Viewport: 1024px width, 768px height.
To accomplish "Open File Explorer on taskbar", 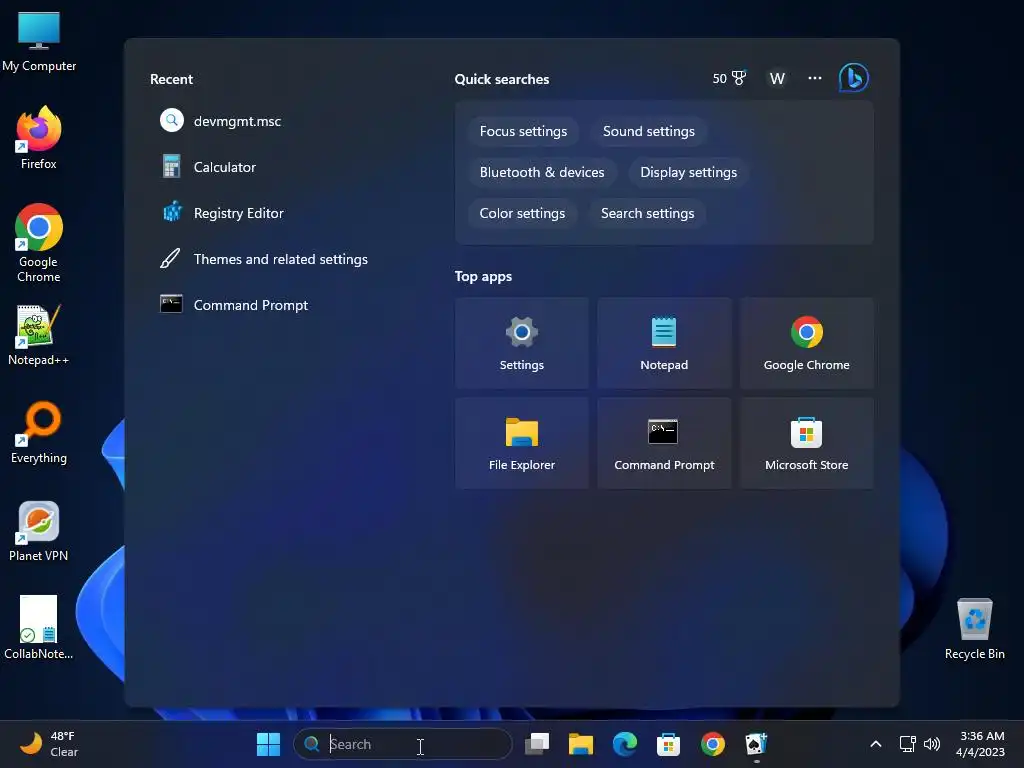I will point(581,744).
